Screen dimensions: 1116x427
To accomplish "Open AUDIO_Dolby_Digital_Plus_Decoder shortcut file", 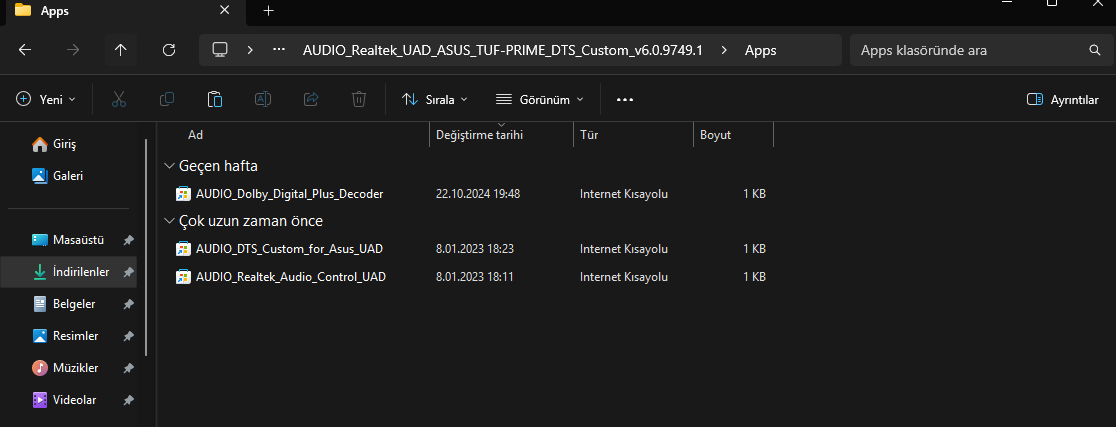I will click(x=289, y=193).
